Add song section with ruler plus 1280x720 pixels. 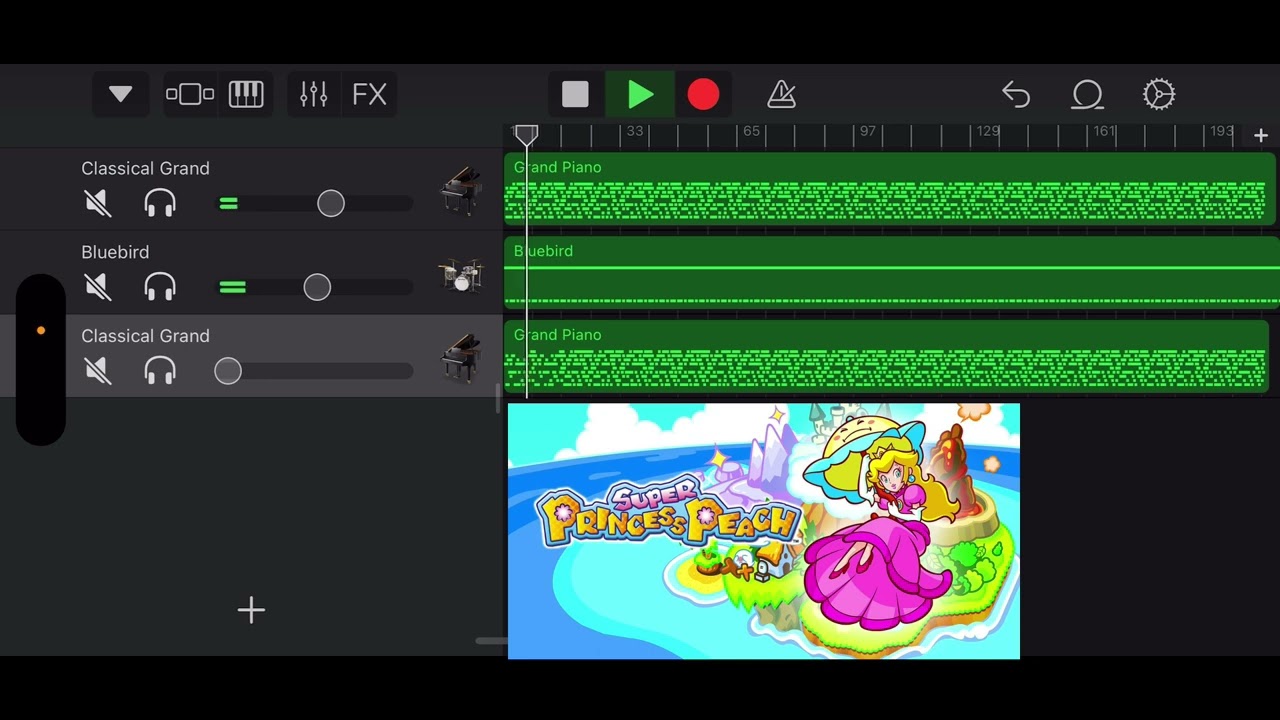(x=1261, y=135)
